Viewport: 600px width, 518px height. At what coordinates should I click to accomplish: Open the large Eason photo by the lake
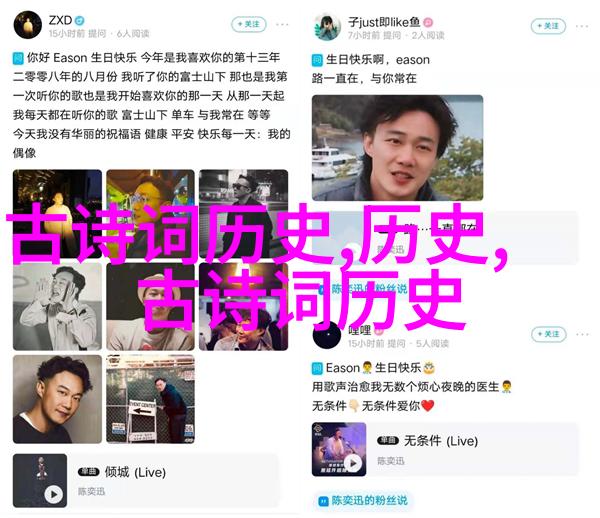click(x=397, y=148)
